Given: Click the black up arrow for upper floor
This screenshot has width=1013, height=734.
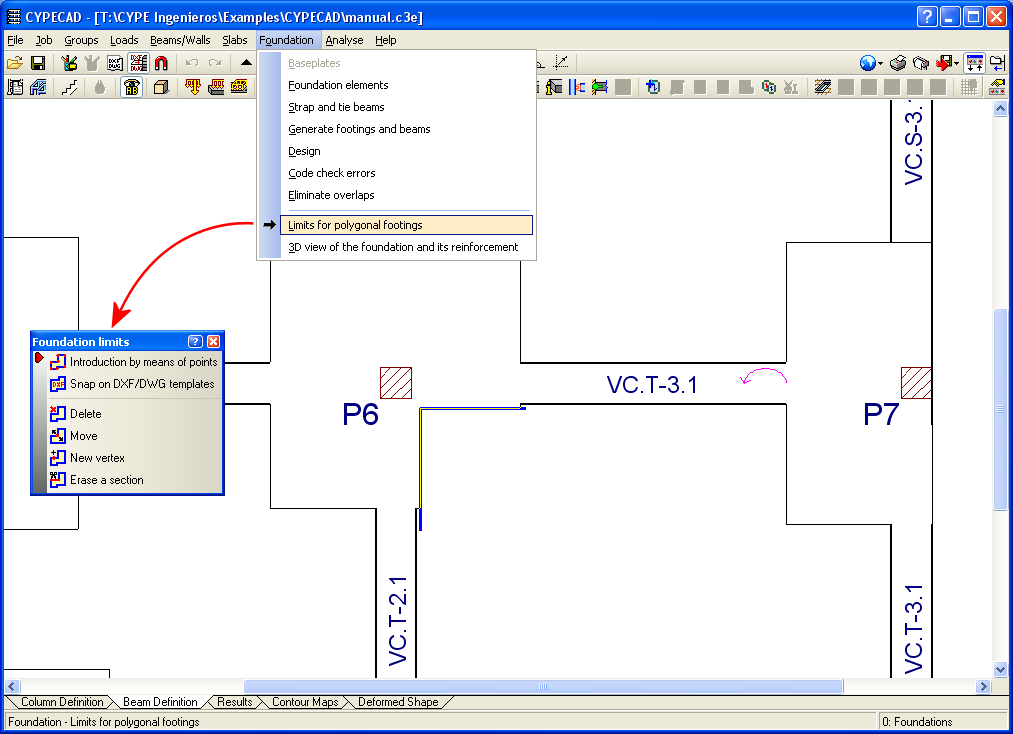Looking at the screenshot, I should [x=246, y=63].
